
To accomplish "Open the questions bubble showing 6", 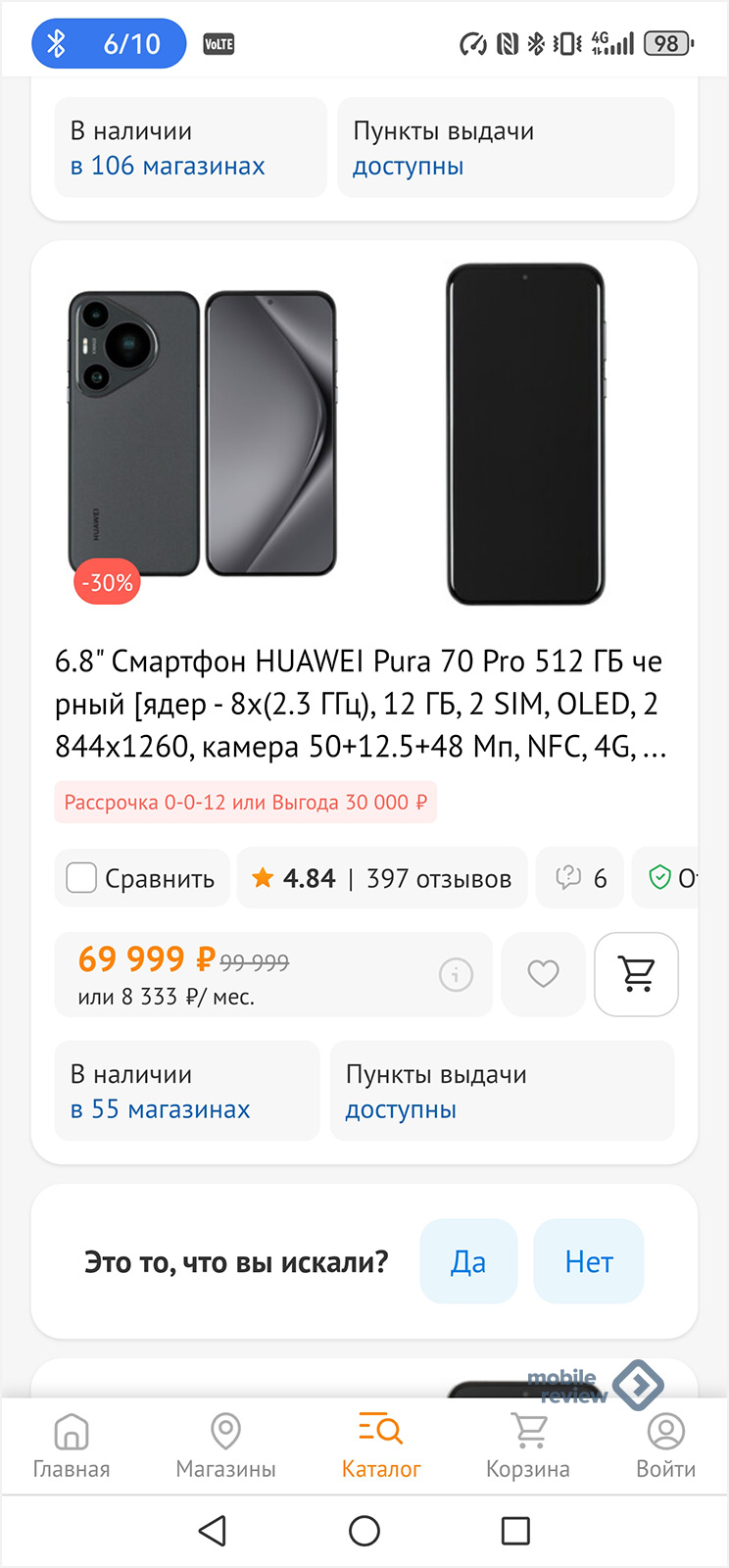I will point(580,878).
